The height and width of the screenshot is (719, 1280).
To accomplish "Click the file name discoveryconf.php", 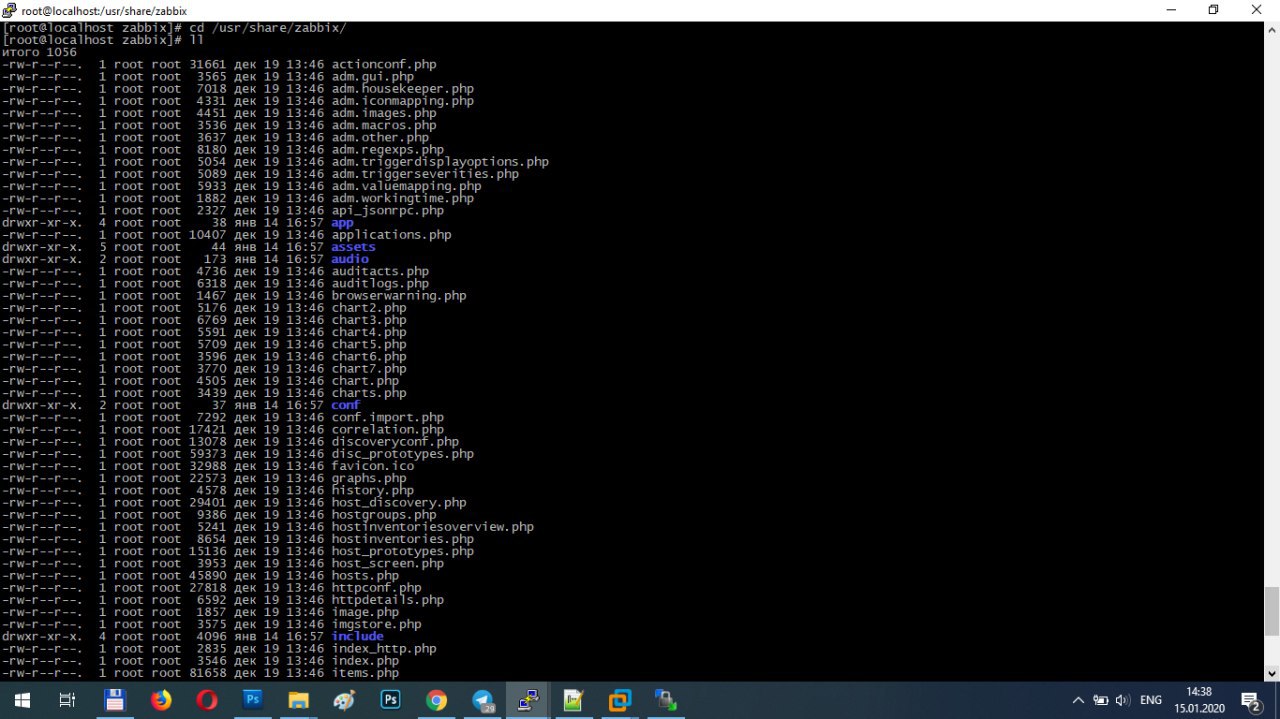I will tap(395, 441).
